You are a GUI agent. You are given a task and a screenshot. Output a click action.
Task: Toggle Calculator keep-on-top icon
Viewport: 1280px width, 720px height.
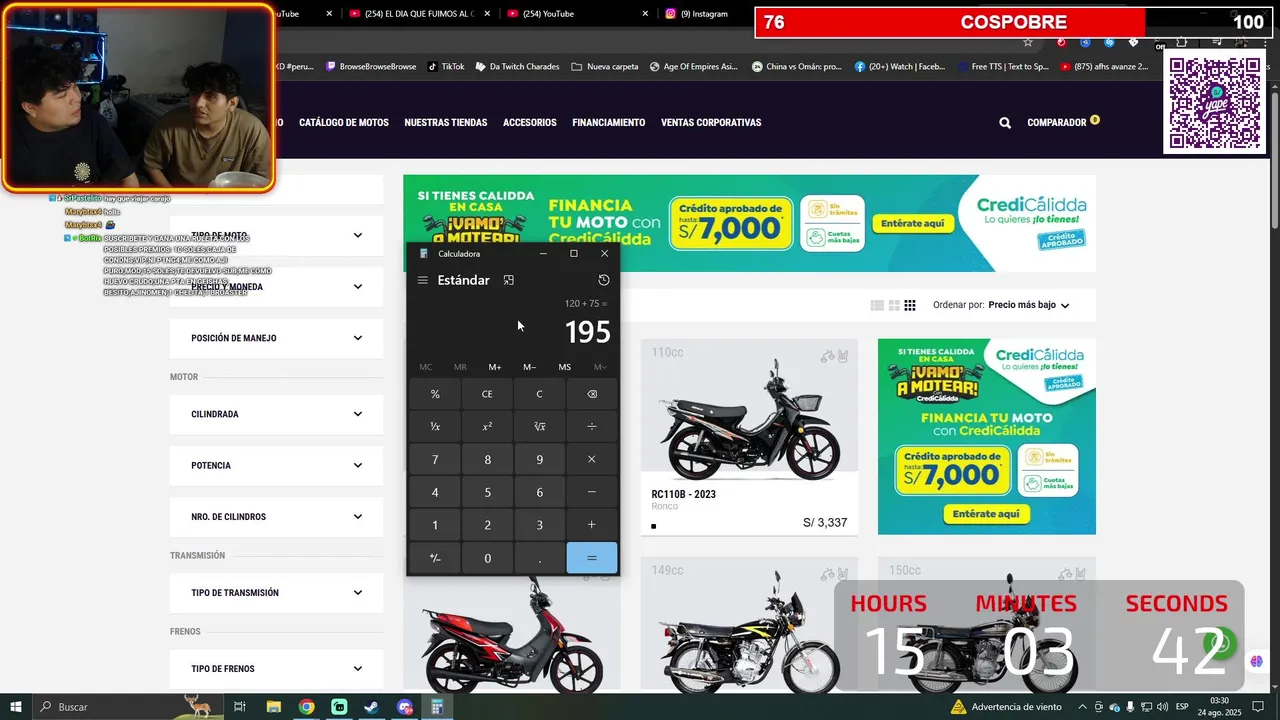click(x=509, y=280)
